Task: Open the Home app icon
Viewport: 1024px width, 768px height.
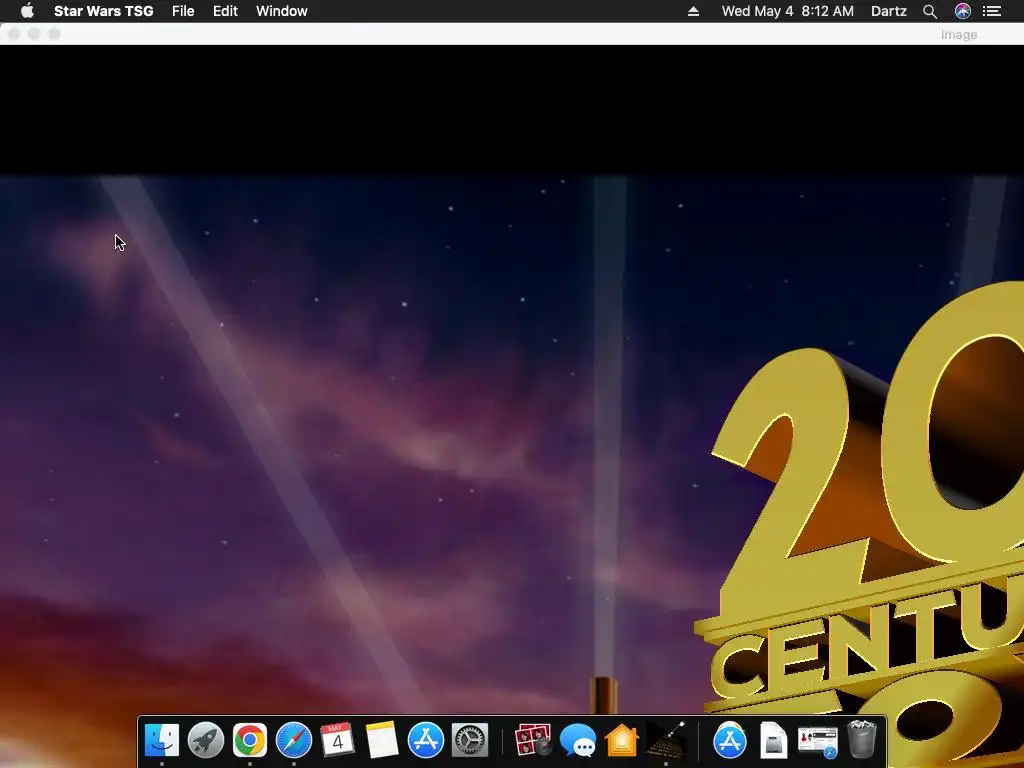Action: click(622, 740)
